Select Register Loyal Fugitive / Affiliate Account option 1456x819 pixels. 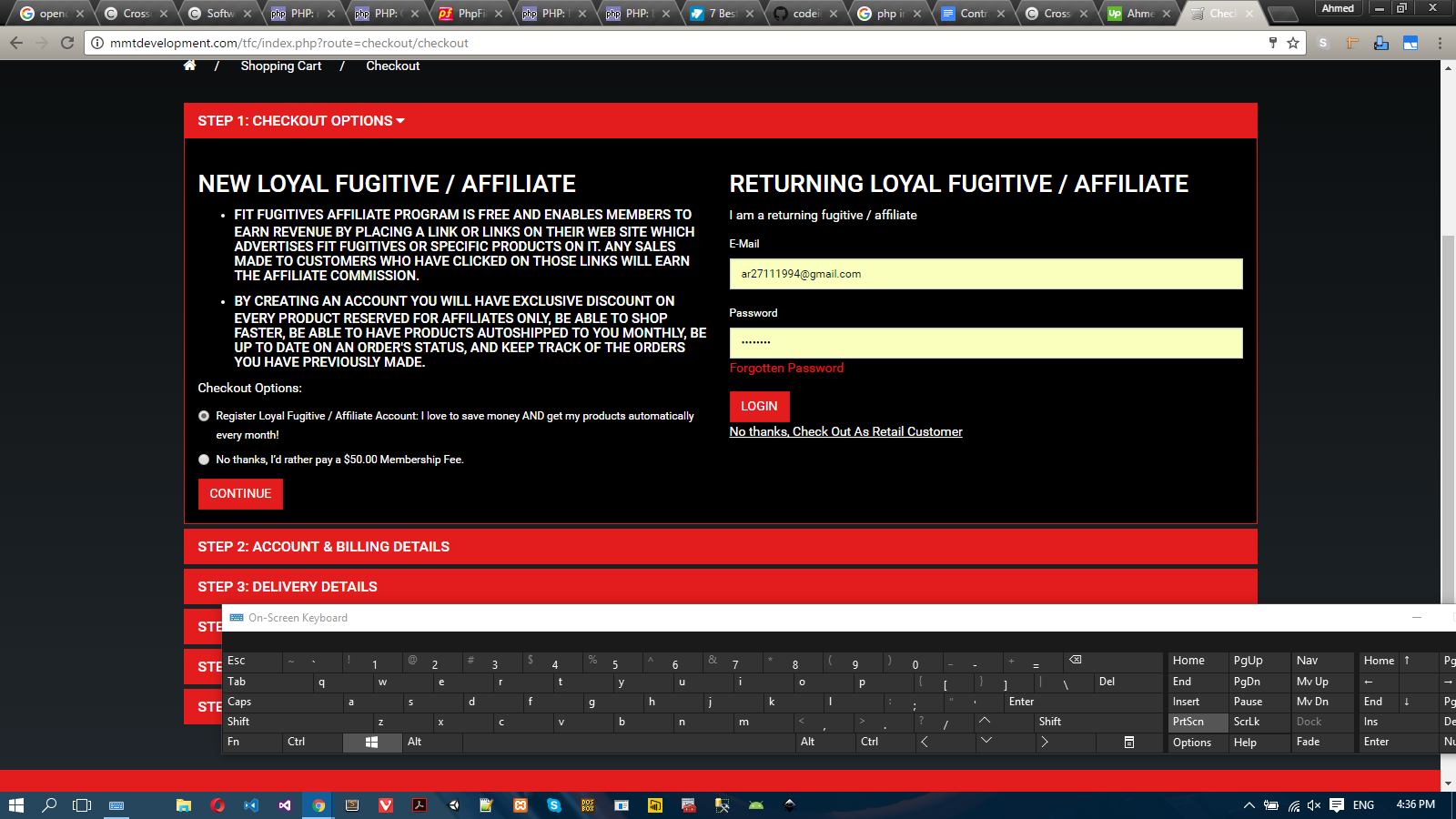[x=204, y=416]
